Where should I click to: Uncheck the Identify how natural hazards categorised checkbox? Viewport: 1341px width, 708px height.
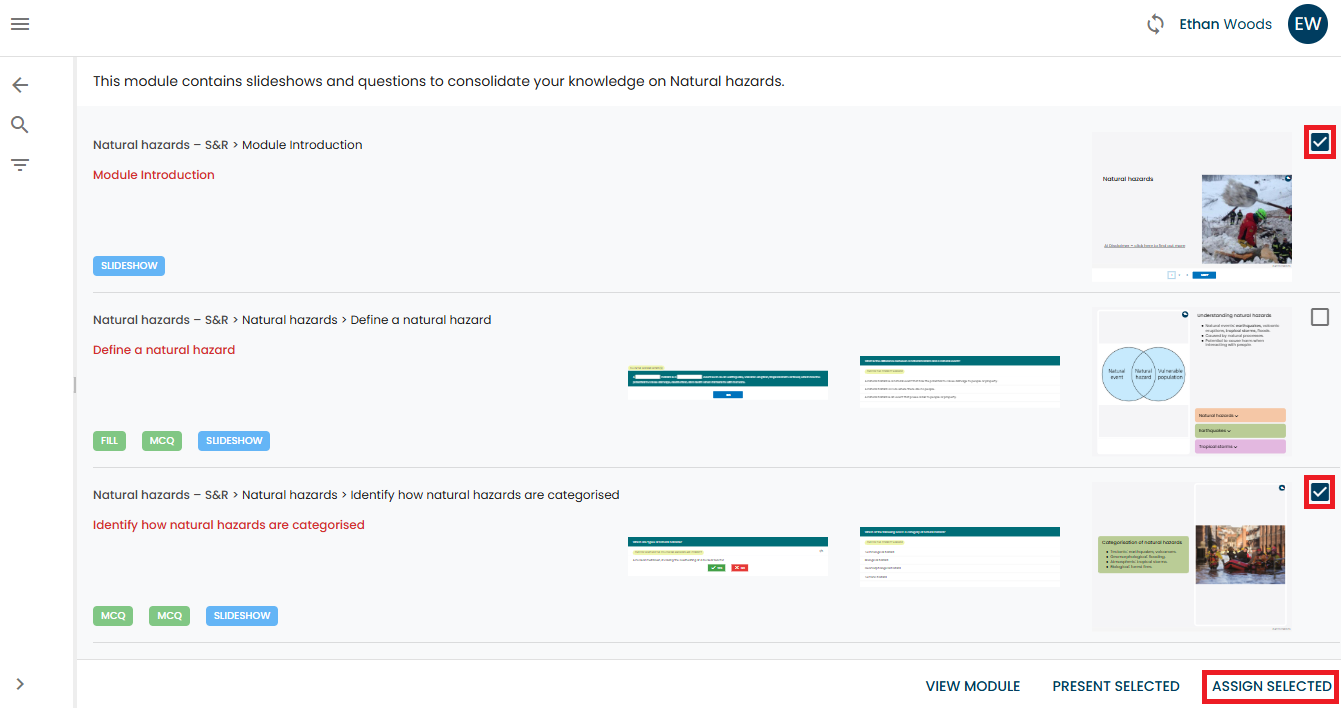(x=1320, y=492)
